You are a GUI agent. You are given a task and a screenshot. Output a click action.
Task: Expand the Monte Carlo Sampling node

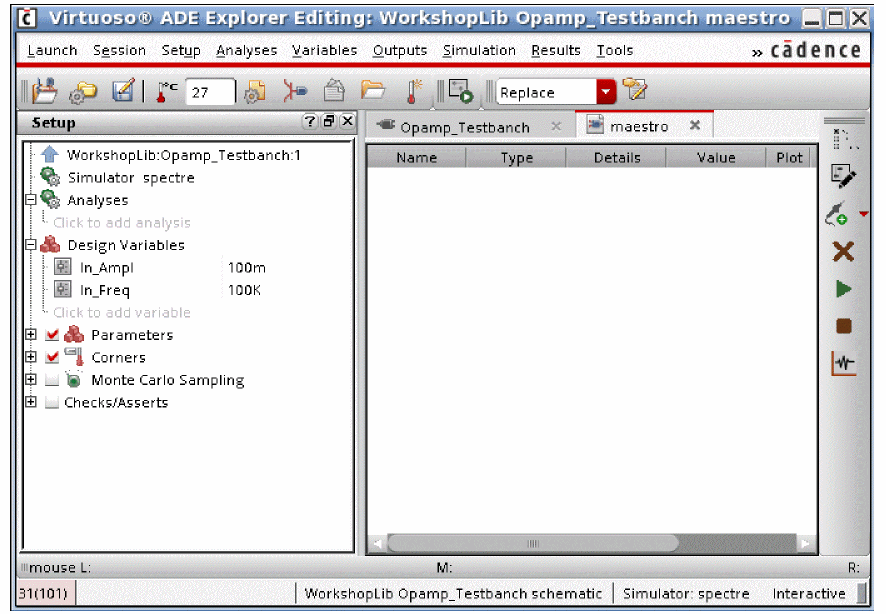click(x=31, y=380)
